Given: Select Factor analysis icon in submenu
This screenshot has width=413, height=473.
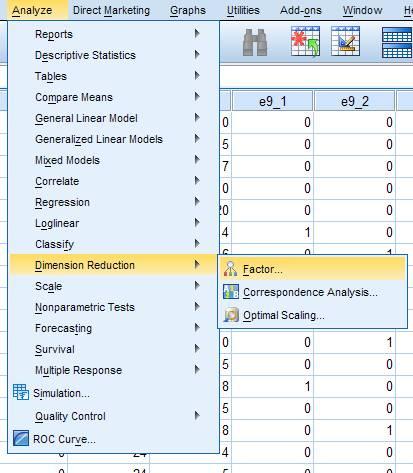Looking at the screenshot, I should click(230, 269).
